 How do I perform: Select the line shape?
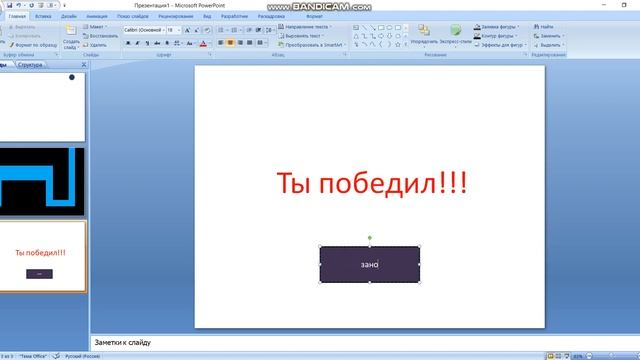tap(364, 28)
